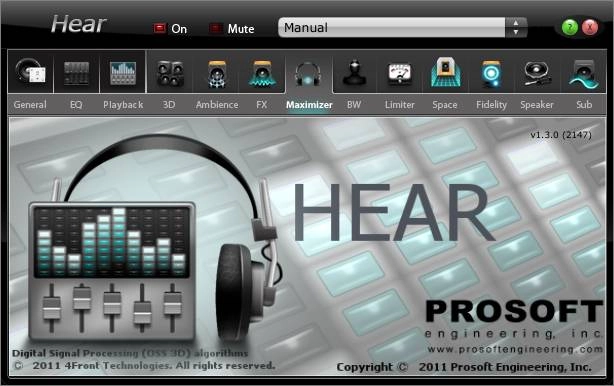Click the 2011 Prosoft Engineering copyright text

[x=464, y=367]
